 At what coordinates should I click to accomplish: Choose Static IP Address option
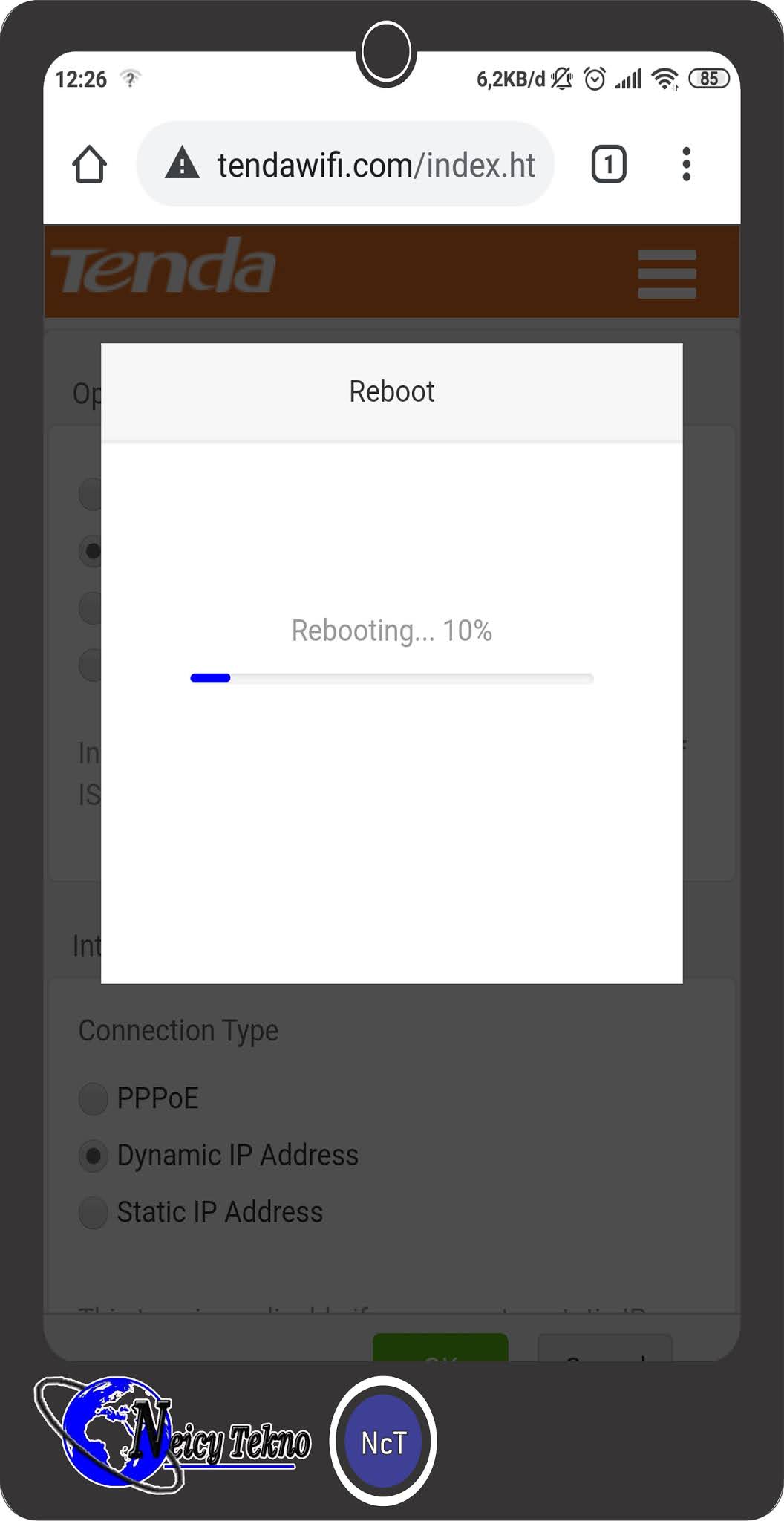[x=94, y=1212]
